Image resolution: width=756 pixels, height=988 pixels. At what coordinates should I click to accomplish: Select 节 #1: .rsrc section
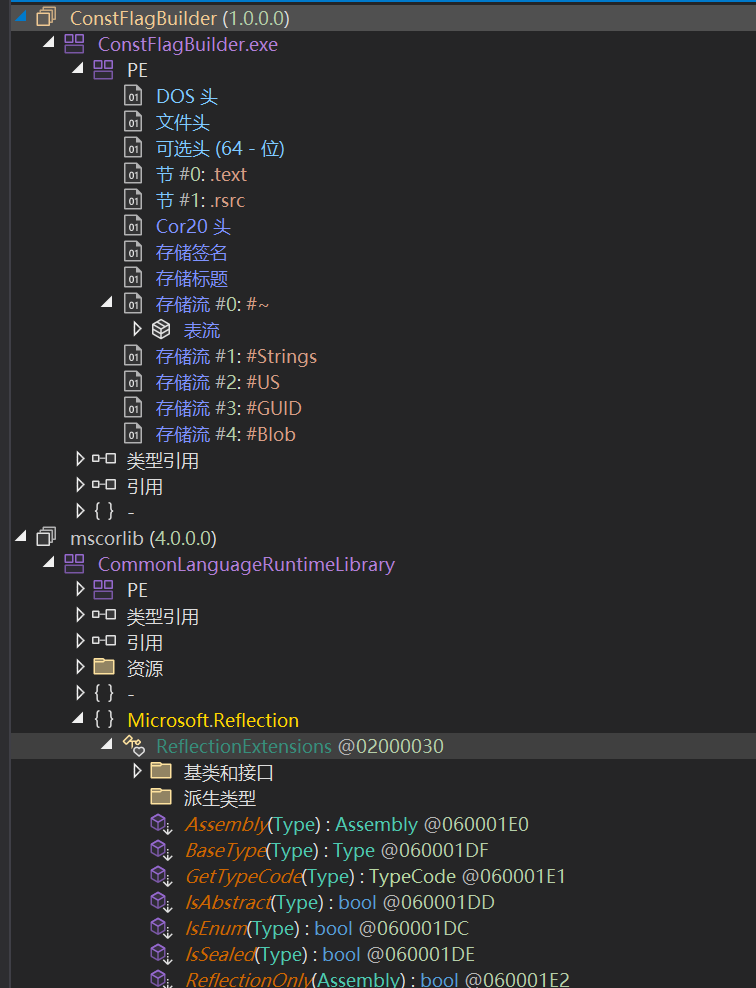pos(200,200)
